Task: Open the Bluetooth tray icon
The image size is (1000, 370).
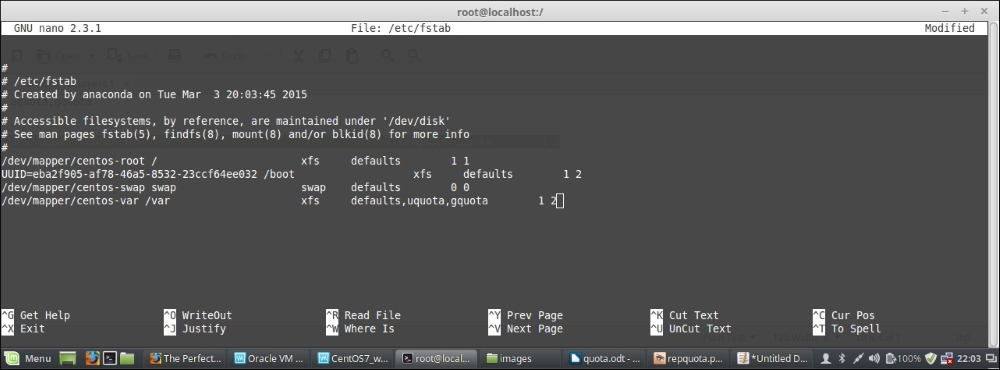Action: tap(841, 359)
